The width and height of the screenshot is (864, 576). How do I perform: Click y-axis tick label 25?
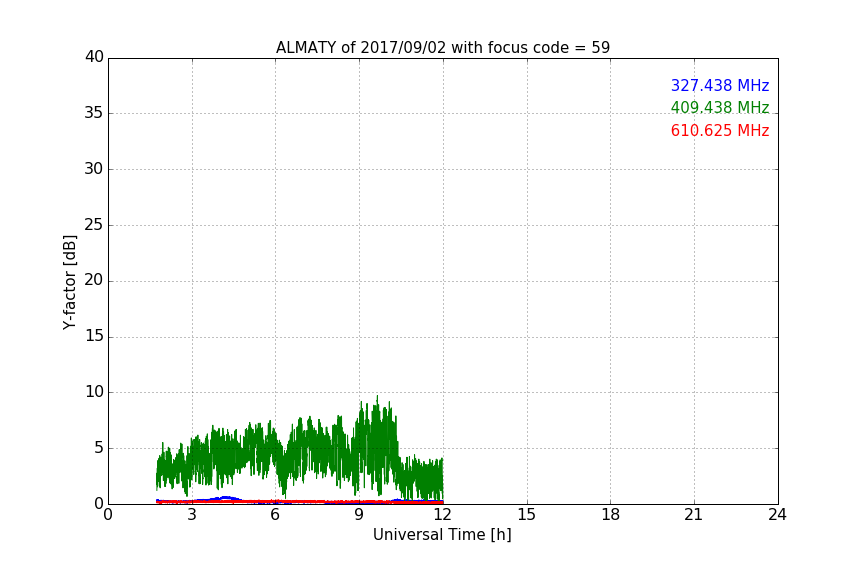coord(94,224)
